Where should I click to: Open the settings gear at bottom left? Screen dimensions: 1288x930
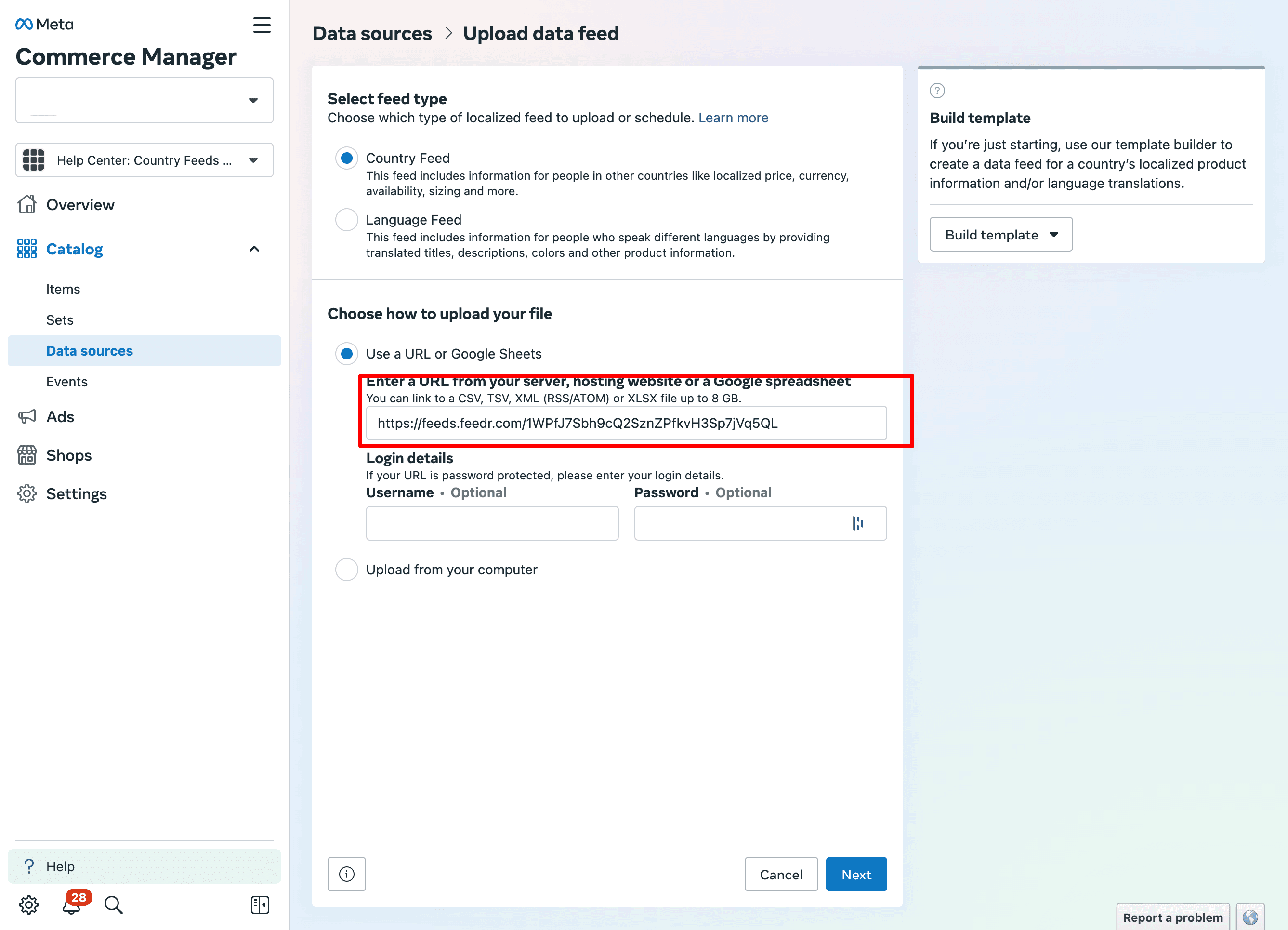pyautogui.click(x=28, y=904)
